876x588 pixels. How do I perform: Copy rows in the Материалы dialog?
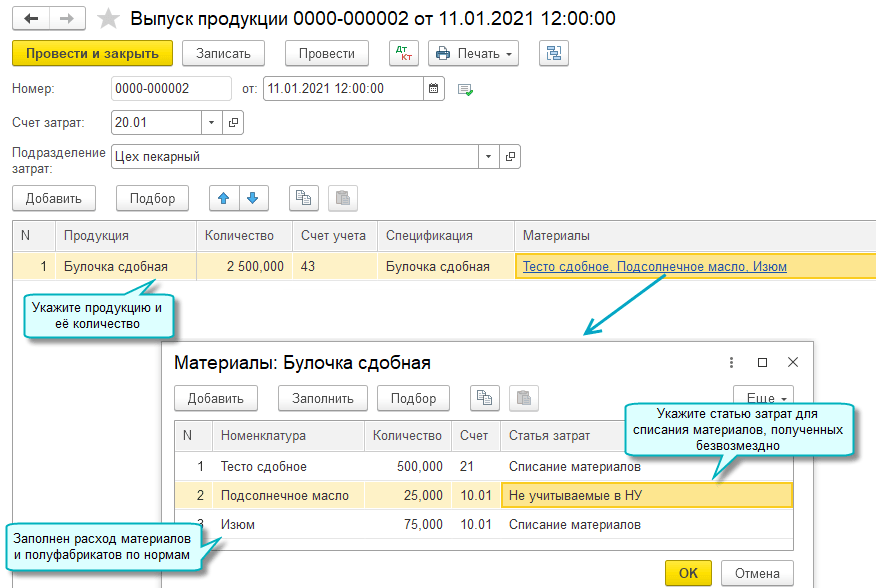click(x=484, y=399)
